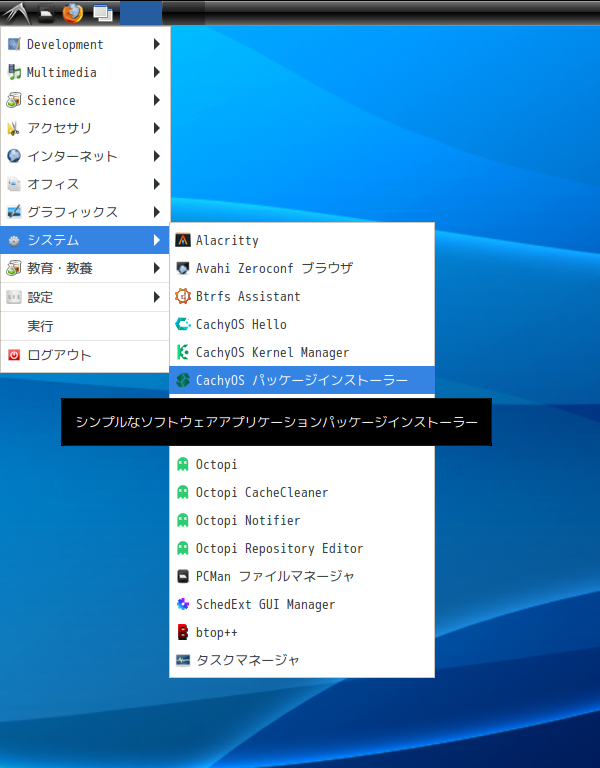Expand the Development submenu arrow
The image size is (600, 768).
(157, 44)
